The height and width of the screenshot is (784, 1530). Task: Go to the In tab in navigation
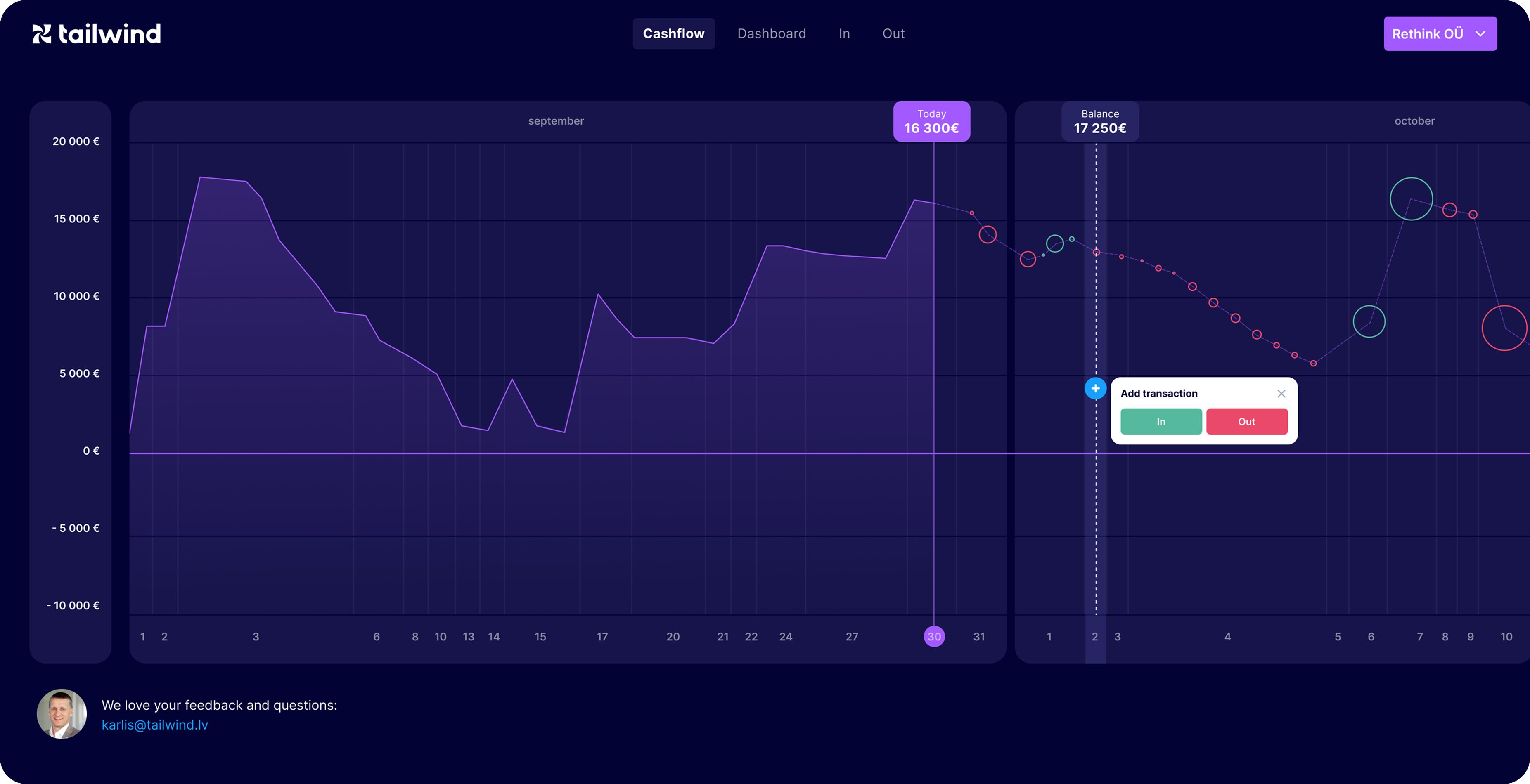(844, 34)
